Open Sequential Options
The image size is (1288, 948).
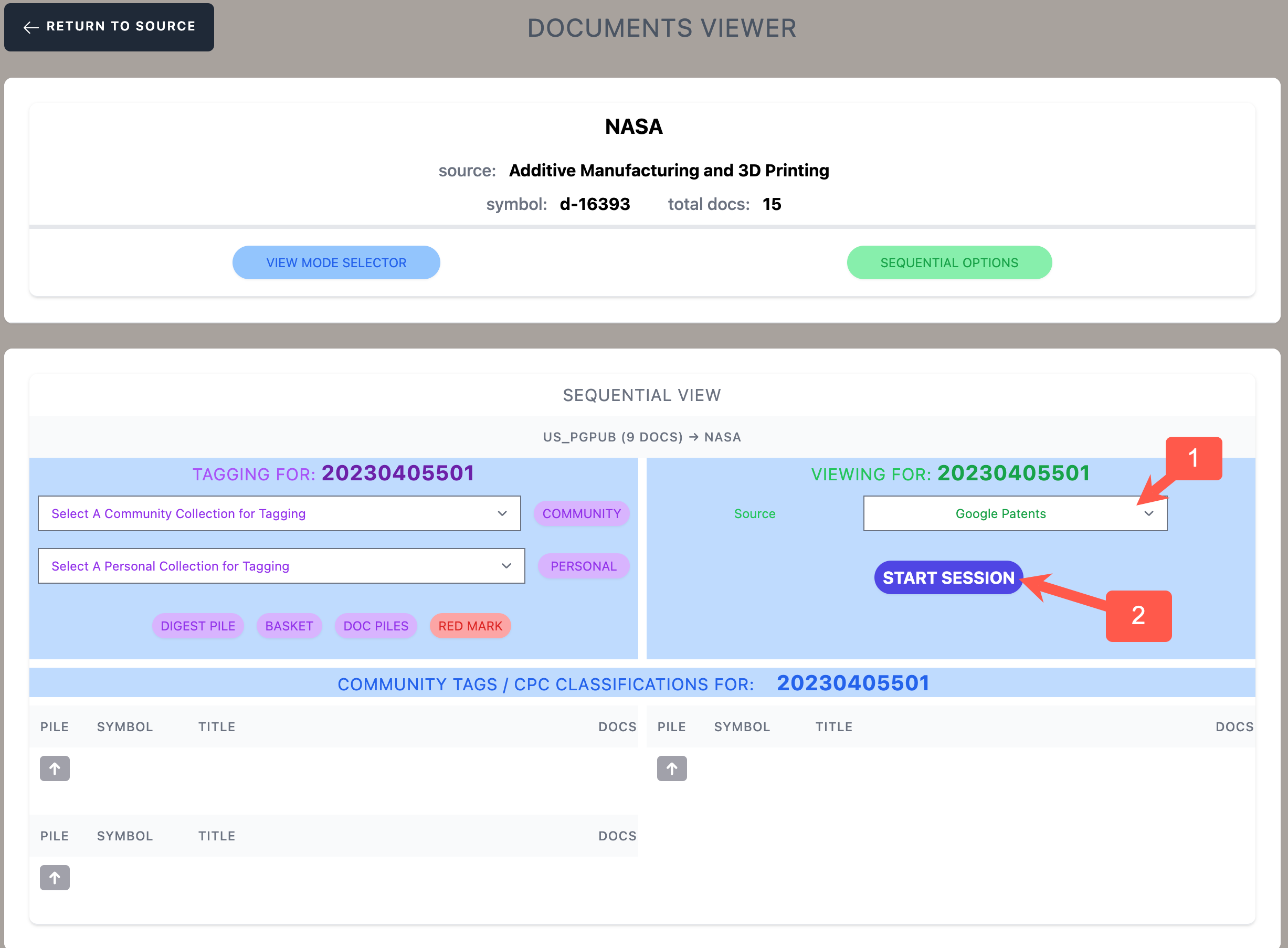(949, 263)
